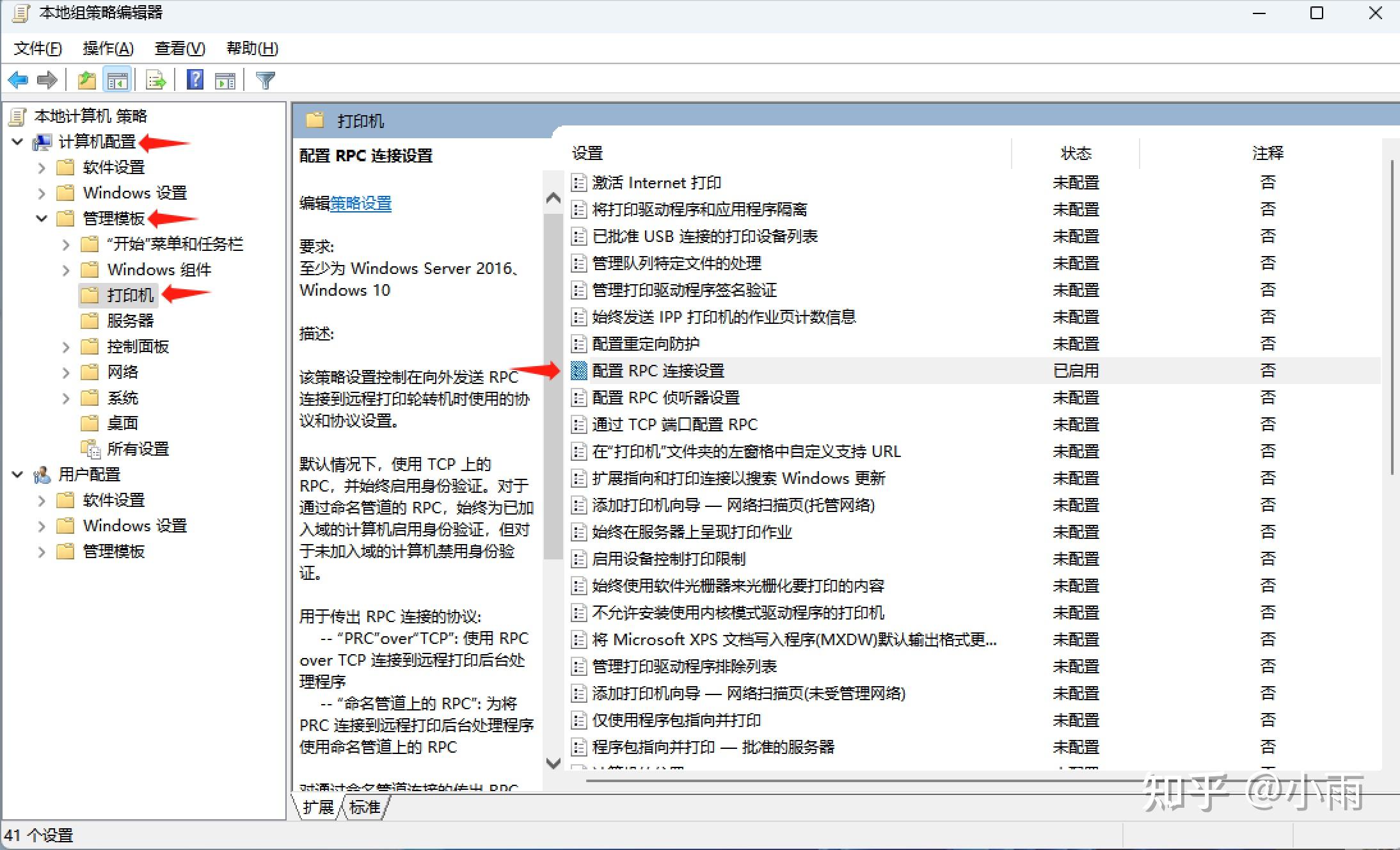Click the policy icon of 通过 TCP 端口配置 RPC

click(578, 425)
